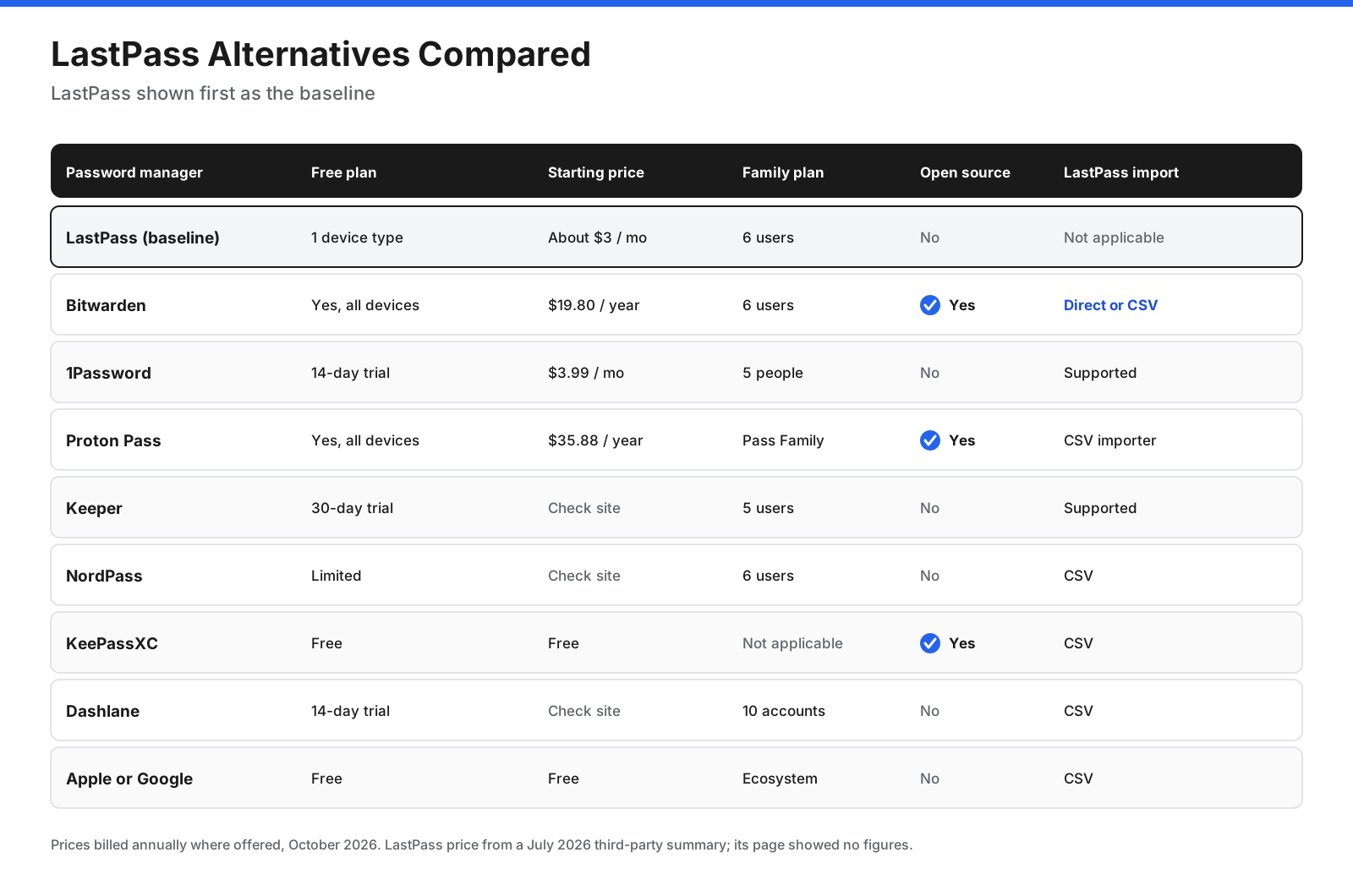Click 'Password manager' column header
Viewport: 1353px width, 896px height.
tap(134, 172)
